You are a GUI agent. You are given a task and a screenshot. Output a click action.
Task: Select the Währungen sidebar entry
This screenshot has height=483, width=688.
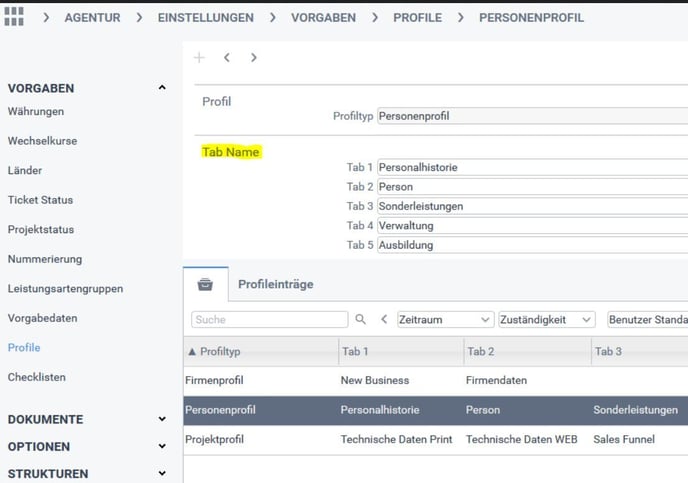coord(36,111)
